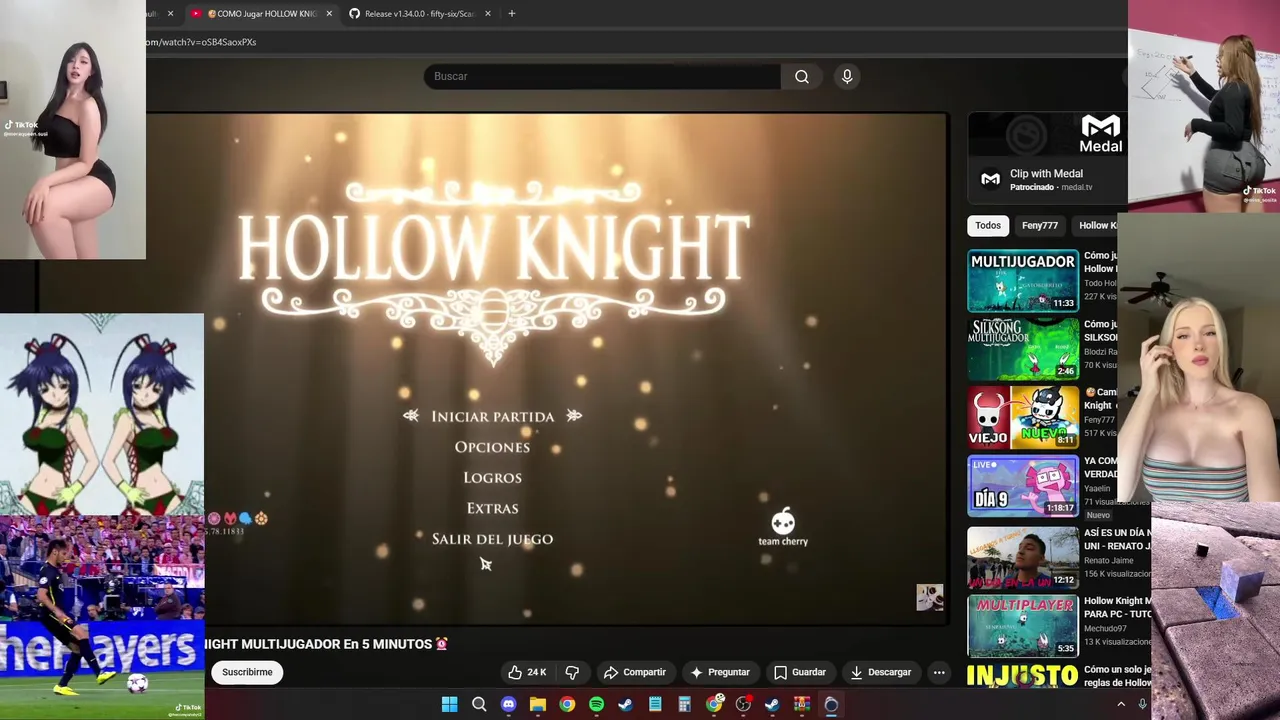Open Windows taskbar search
1280x720 pixels.
coord(479,705)
